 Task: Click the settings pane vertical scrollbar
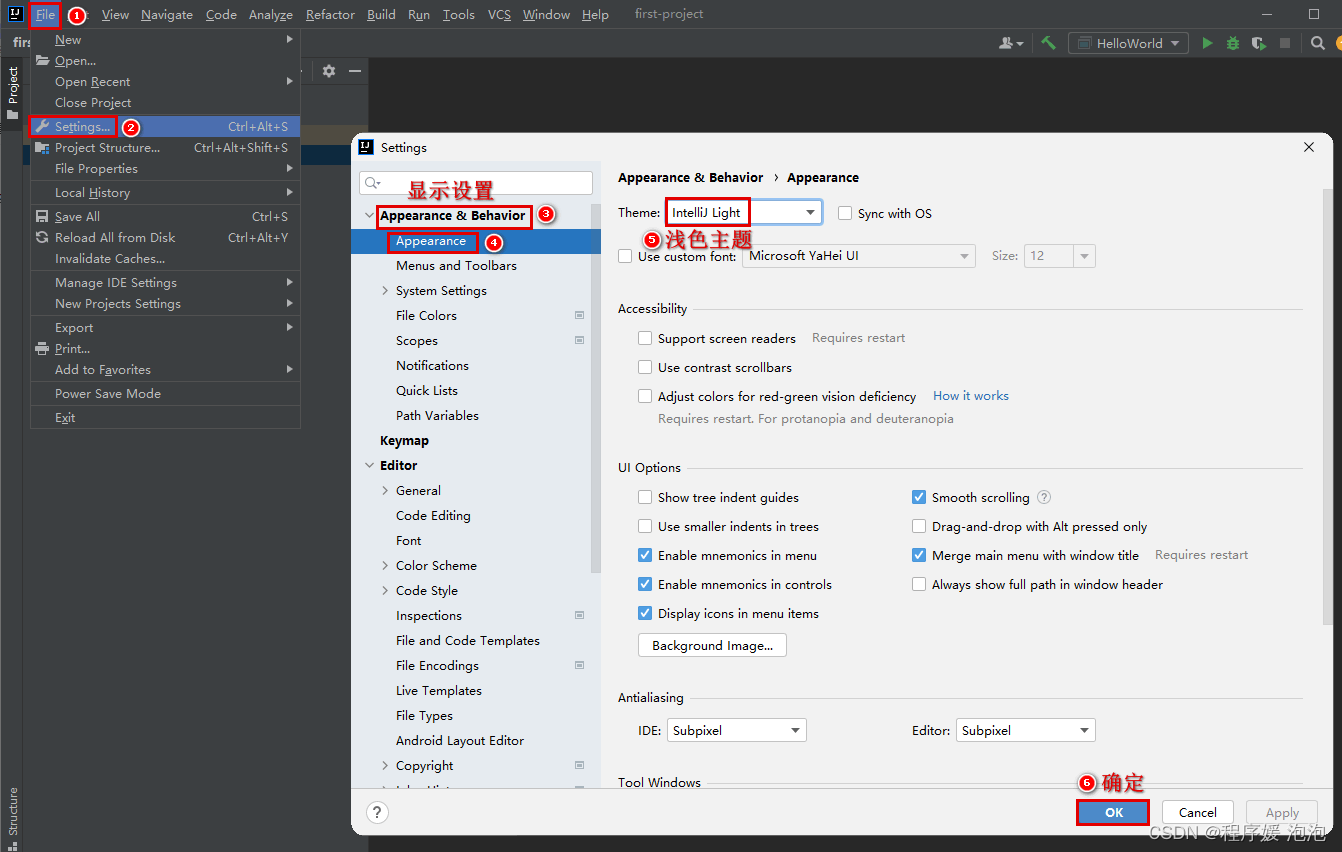coord(1328,405)
